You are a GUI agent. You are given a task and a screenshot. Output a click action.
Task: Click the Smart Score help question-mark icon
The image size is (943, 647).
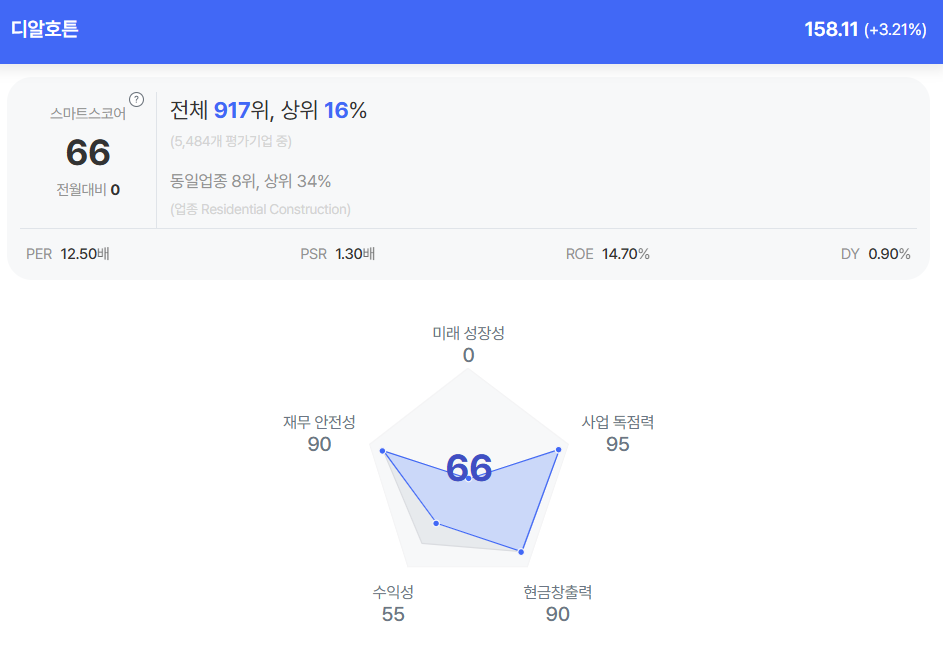tap(137, 99)
